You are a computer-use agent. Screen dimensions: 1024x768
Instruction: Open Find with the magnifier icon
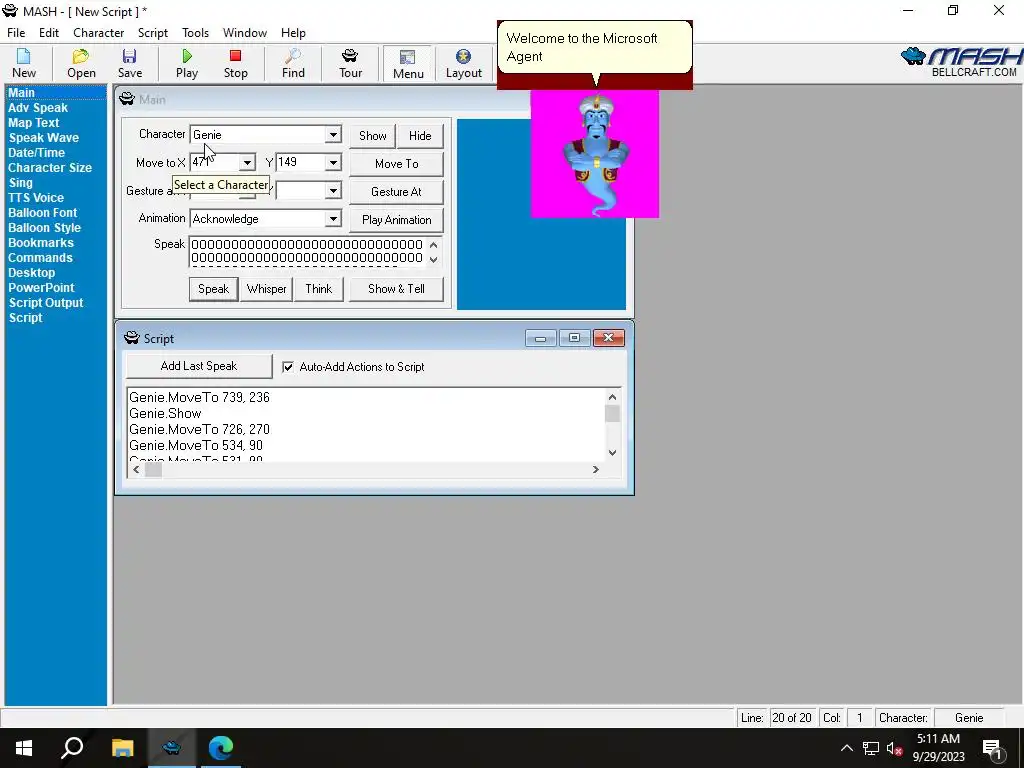click(293, 63)
